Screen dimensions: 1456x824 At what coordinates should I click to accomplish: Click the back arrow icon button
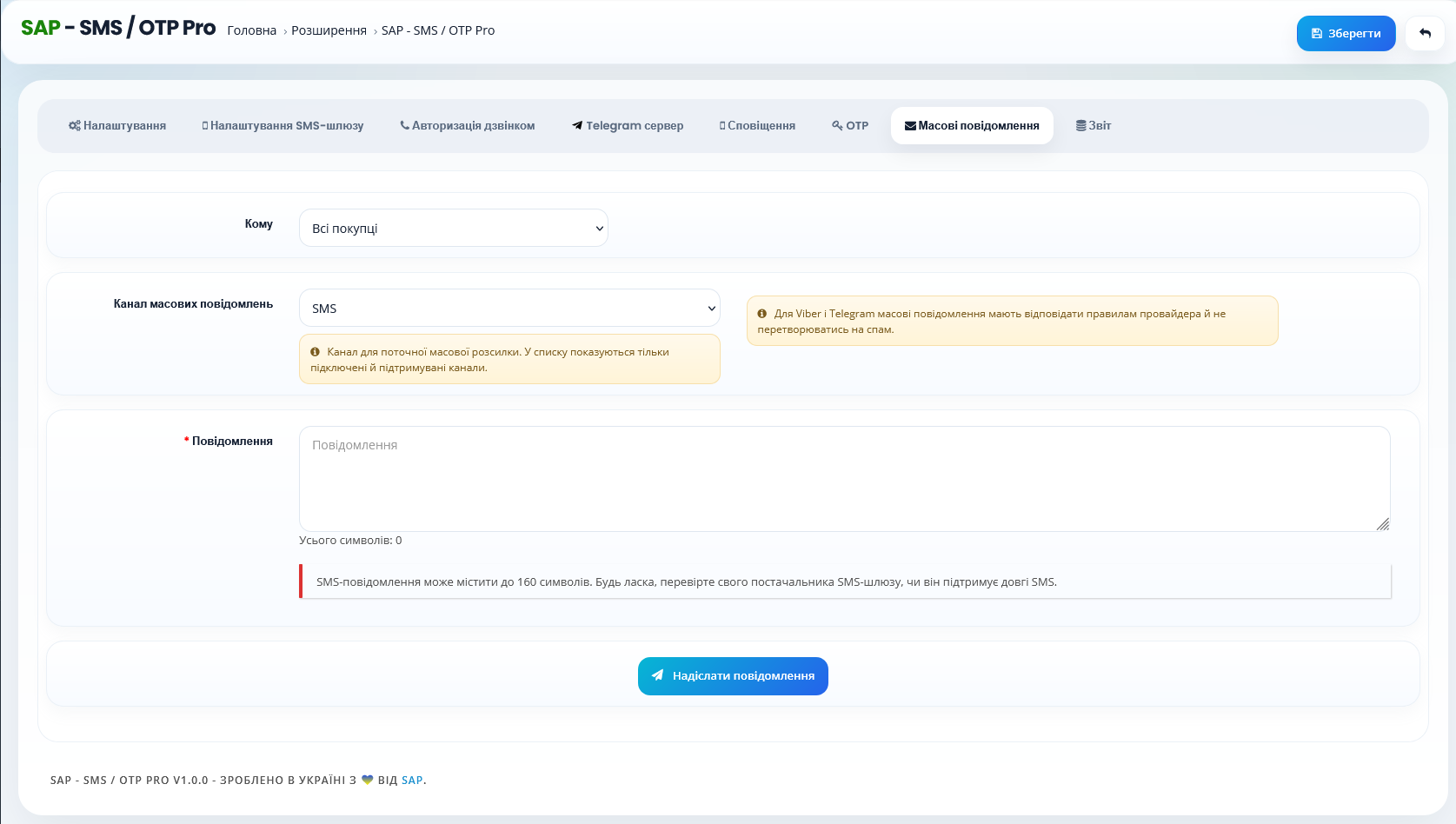click(1425, 33)
